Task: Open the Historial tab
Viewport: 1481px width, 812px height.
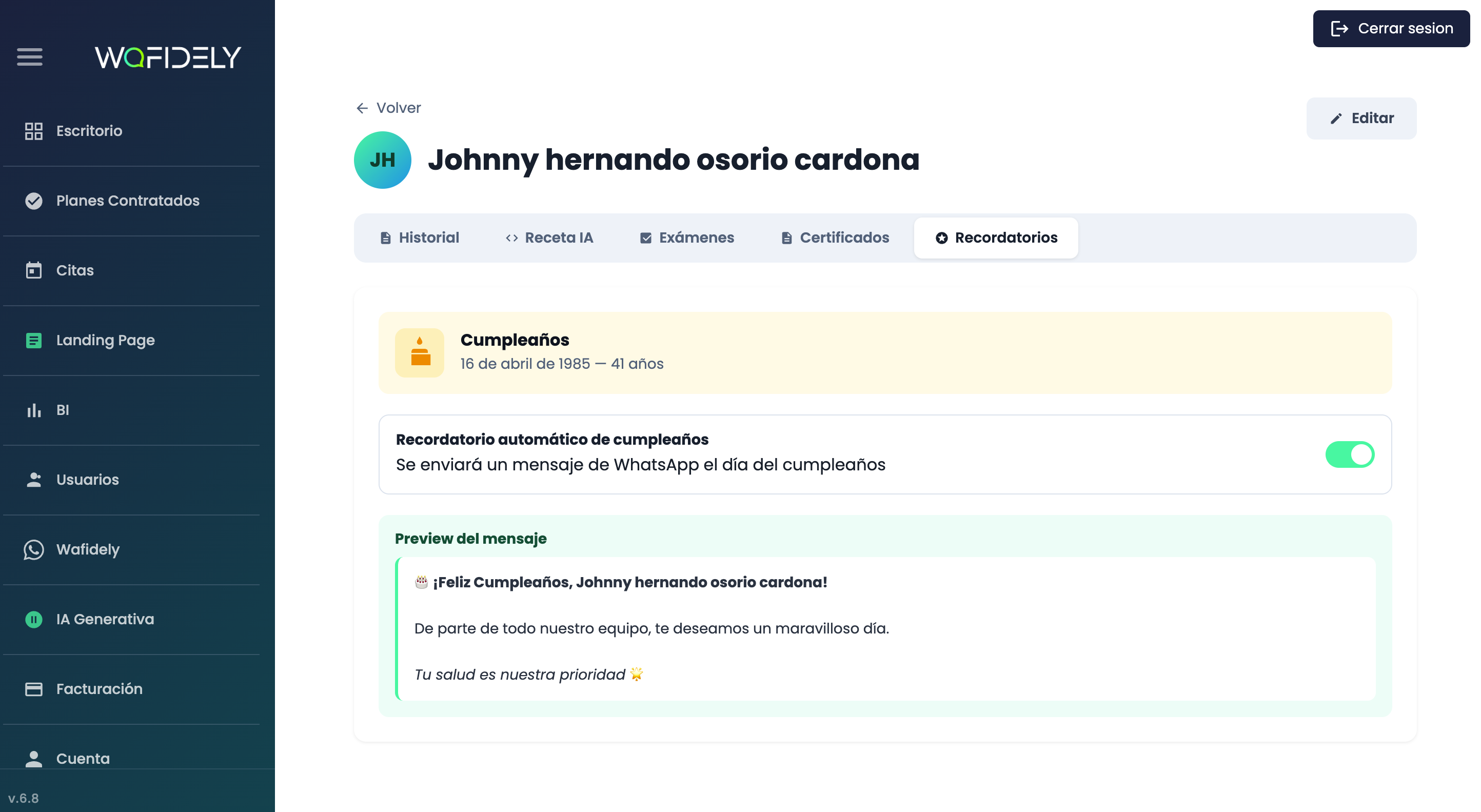Action: coord(419,238)
